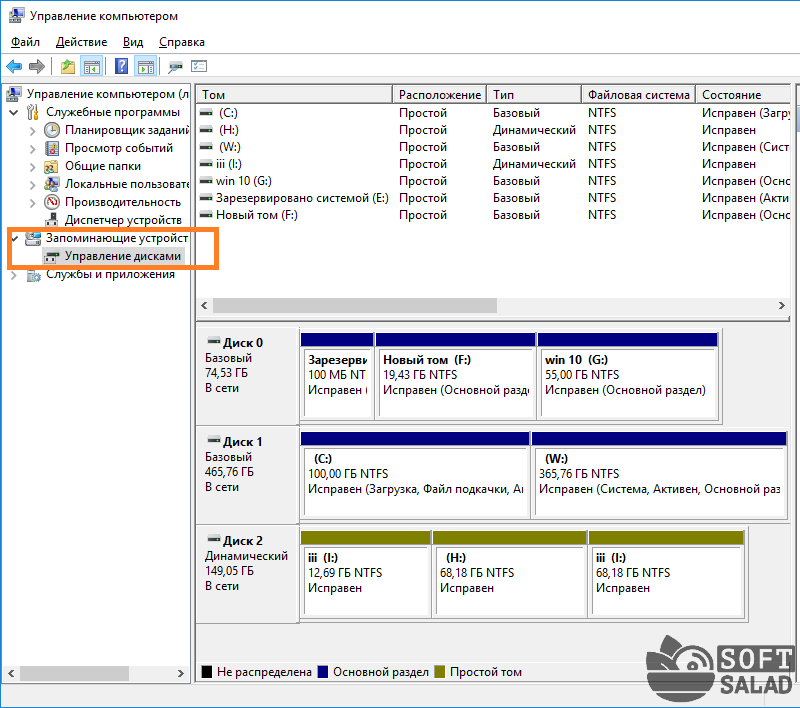
Task: Open the Справка menu
Action: click(x=182, y=42)
